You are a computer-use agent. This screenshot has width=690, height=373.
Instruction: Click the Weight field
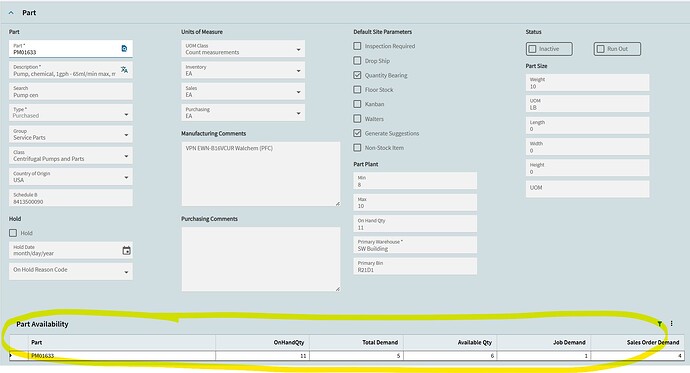[587, 83]
